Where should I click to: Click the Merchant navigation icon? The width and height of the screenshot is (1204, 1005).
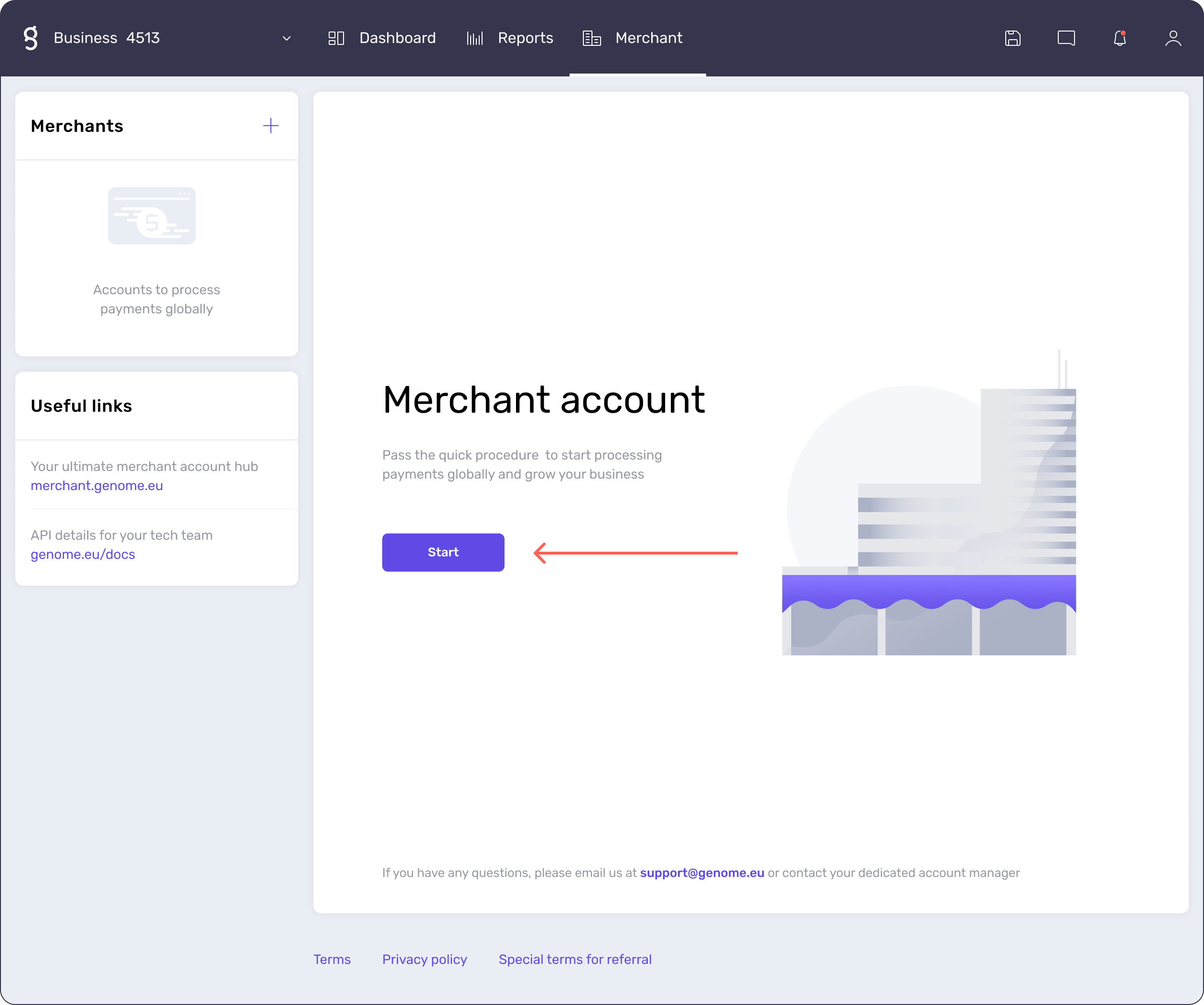point(592,38)
